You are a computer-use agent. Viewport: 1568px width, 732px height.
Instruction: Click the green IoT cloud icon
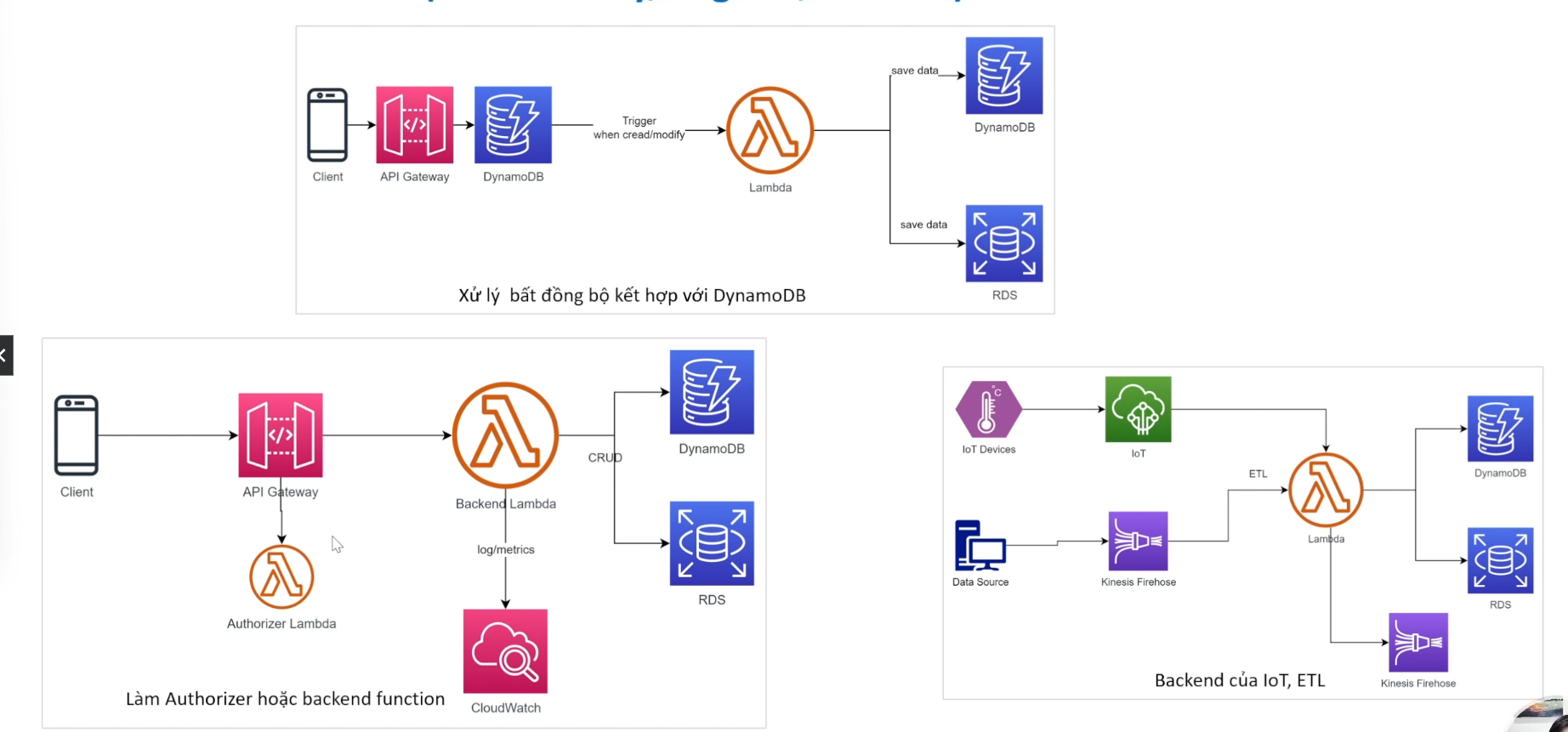click(1138, 409)
